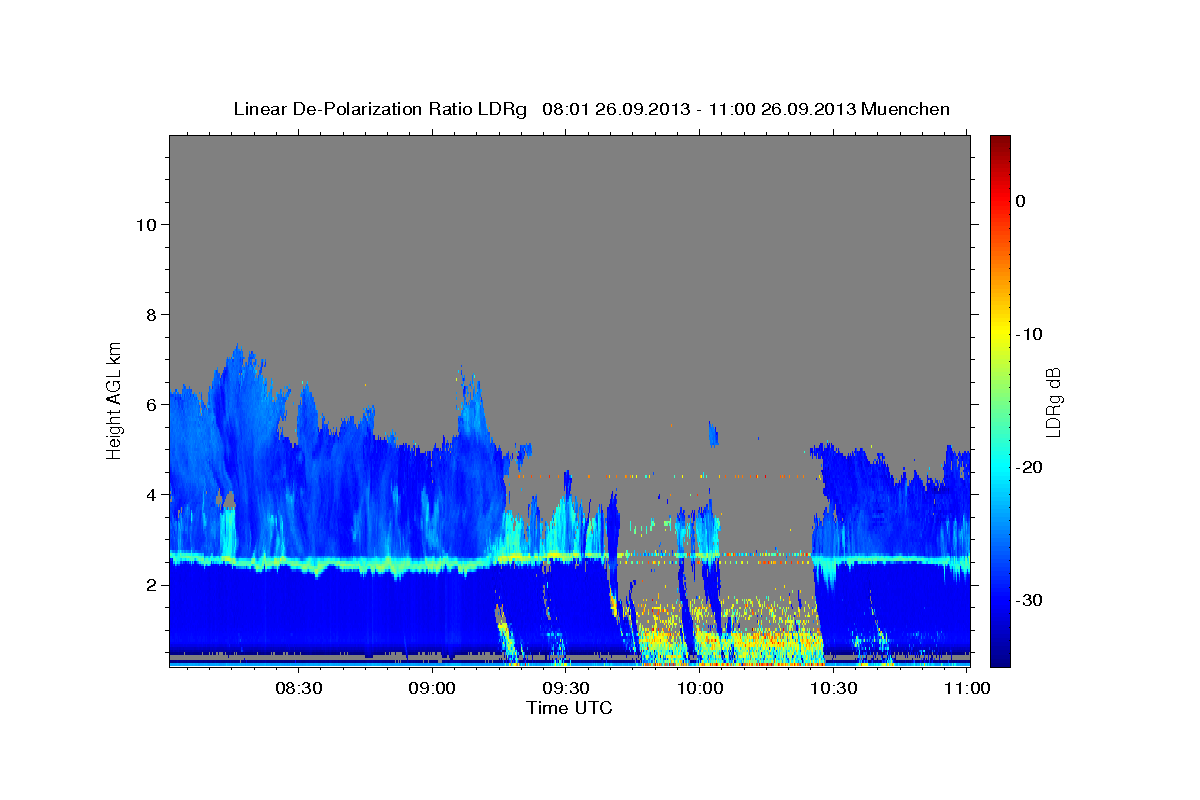Click the 'LDRg dB' colorbar label
Screen dimensions: 1200x800
[1053, 402]
